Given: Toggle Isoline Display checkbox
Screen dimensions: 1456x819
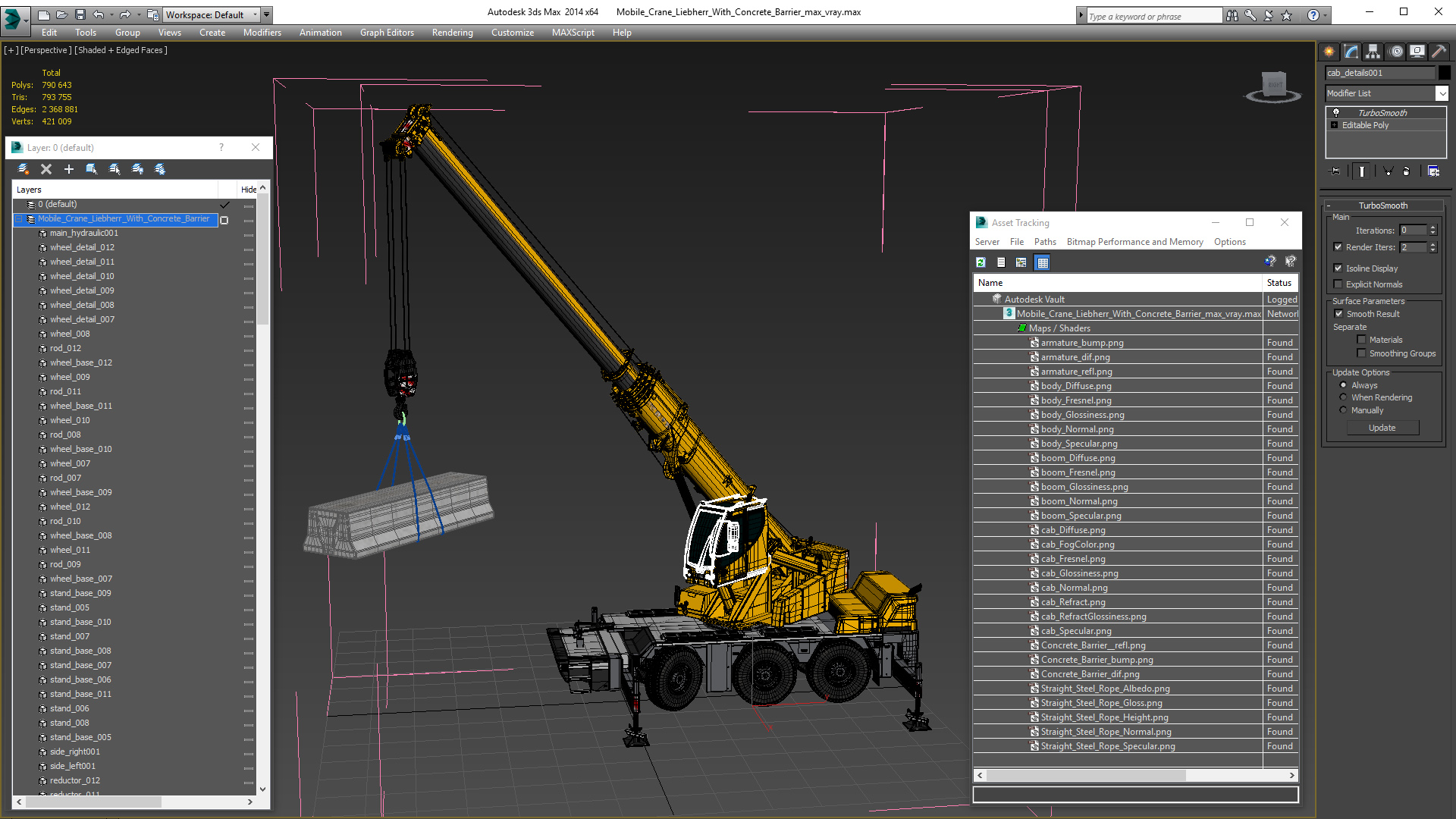Looking at the screenshot, I should pos(1338,268).
